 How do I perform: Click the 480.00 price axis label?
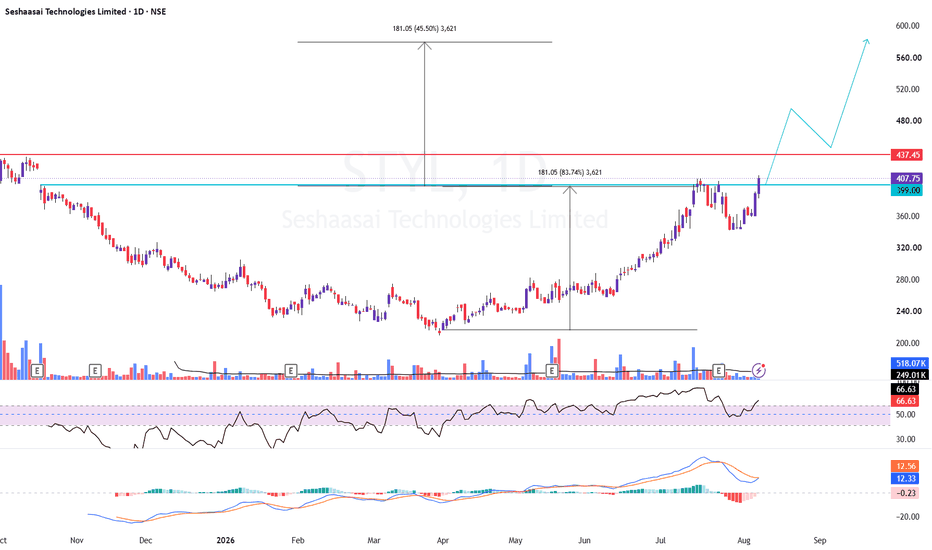point(908,121)
